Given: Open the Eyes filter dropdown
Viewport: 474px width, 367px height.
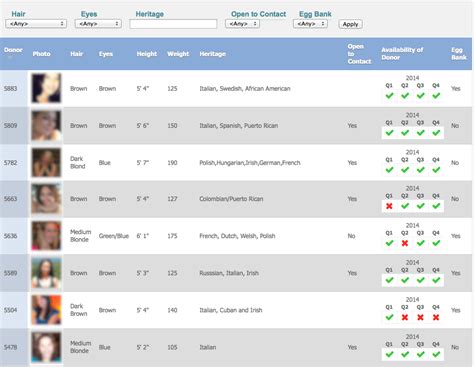Looking at the screenshot, I should pyautogui.click(x=98, y=24).
